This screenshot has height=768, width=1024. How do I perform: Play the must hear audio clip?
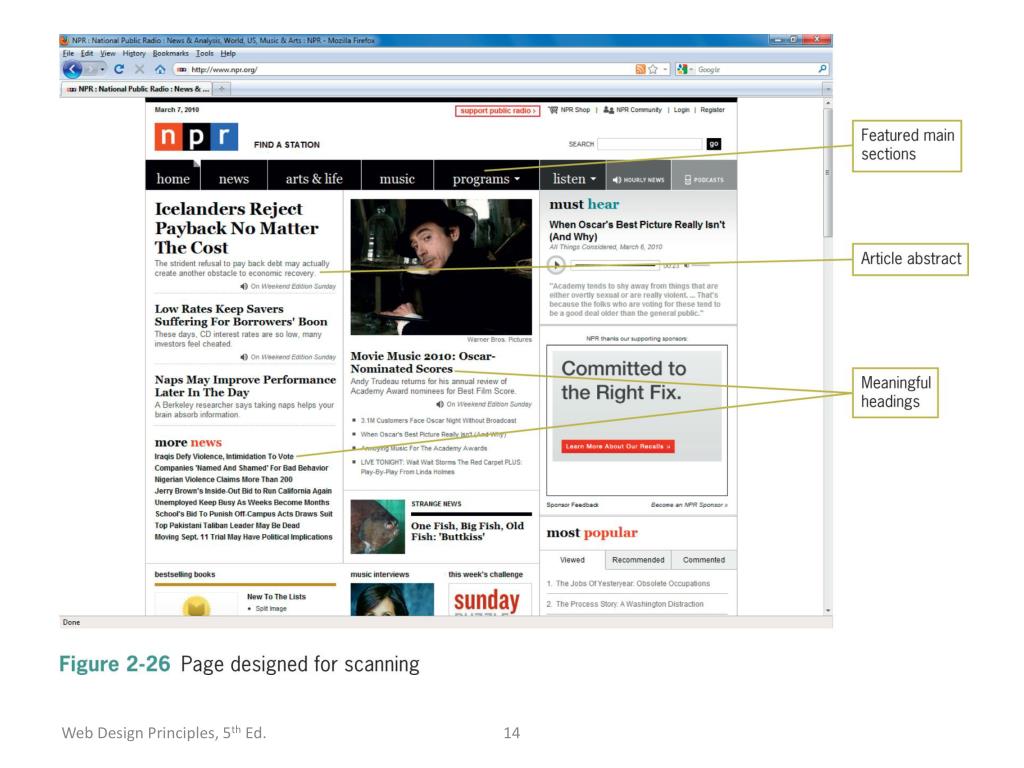(x=556, y=265)
